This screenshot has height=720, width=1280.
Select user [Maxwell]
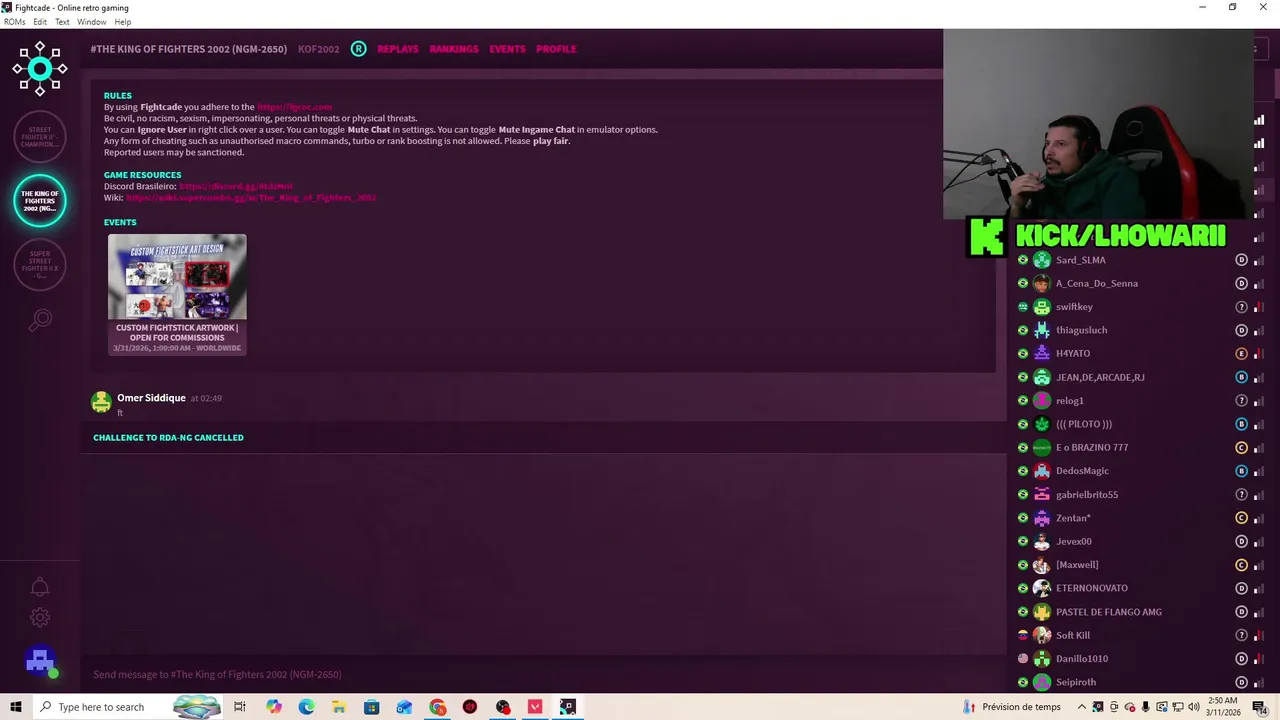[x=1077, y=565]
